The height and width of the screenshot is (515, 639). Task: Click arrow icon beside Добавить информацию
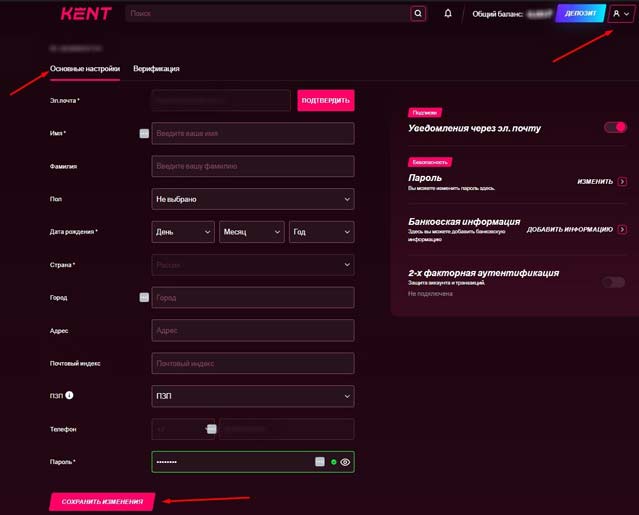tap(622, 228)
